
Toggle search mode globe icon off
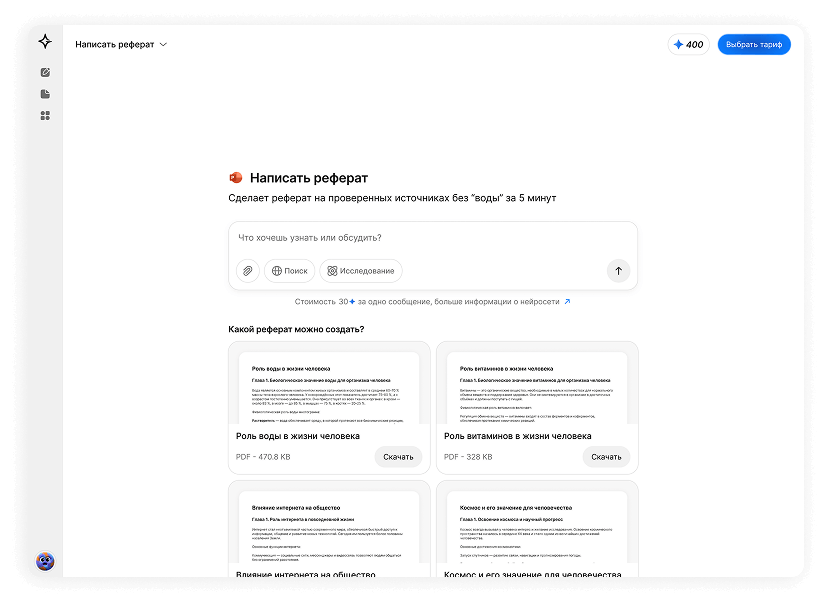275,270
